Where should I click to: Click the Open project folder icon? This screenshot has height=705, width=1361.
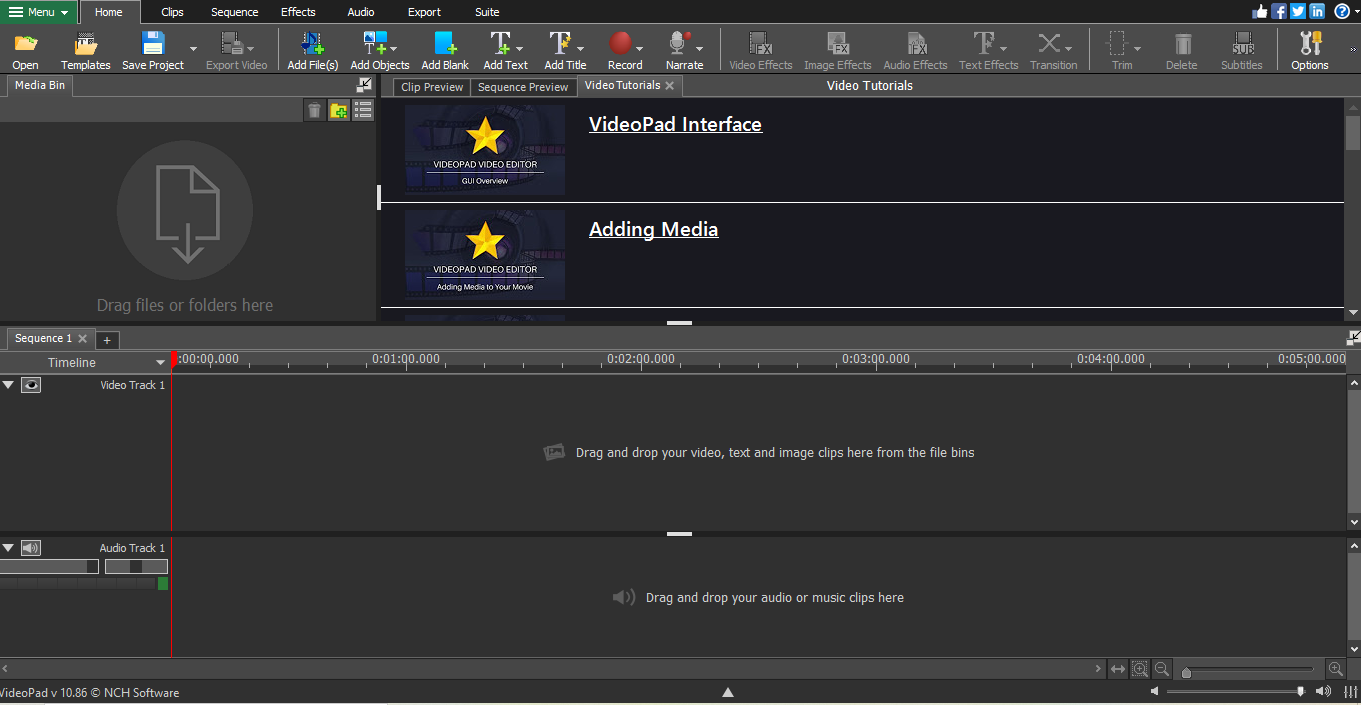(x=26, y=43)
